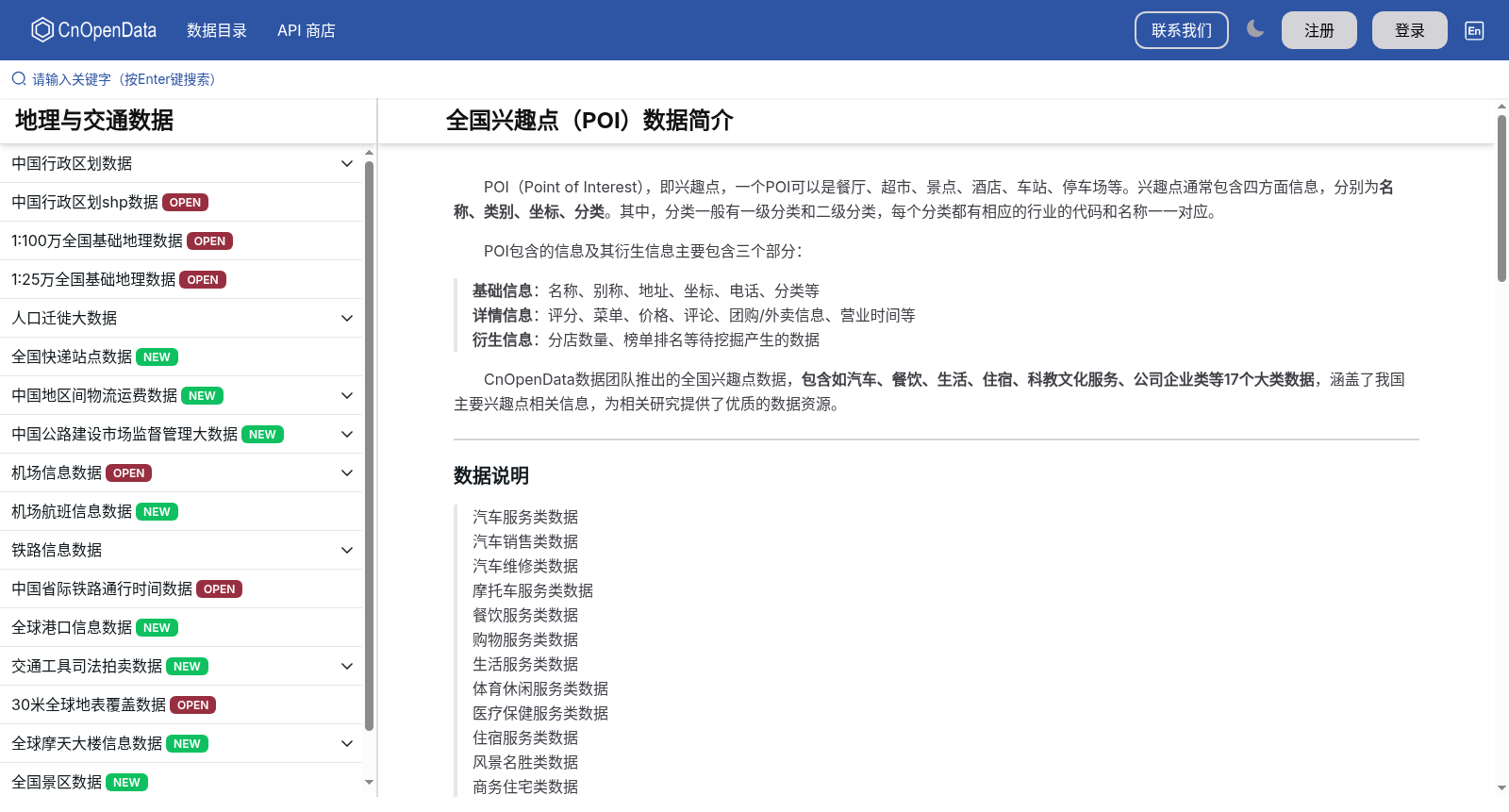
Task: Click the 地理与交通数据 sidebar heading
Action: (94, 121)
